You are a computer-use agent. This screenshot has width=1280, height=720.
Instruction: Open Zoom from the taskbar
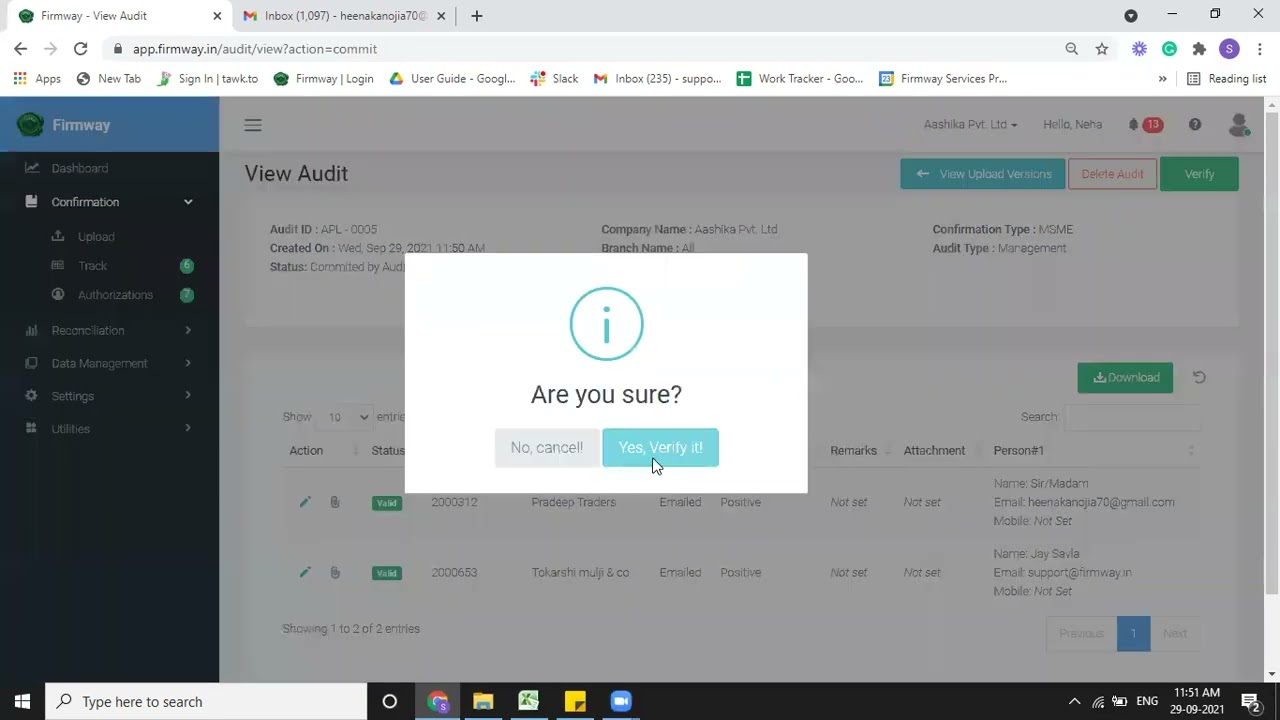point(620,701)
